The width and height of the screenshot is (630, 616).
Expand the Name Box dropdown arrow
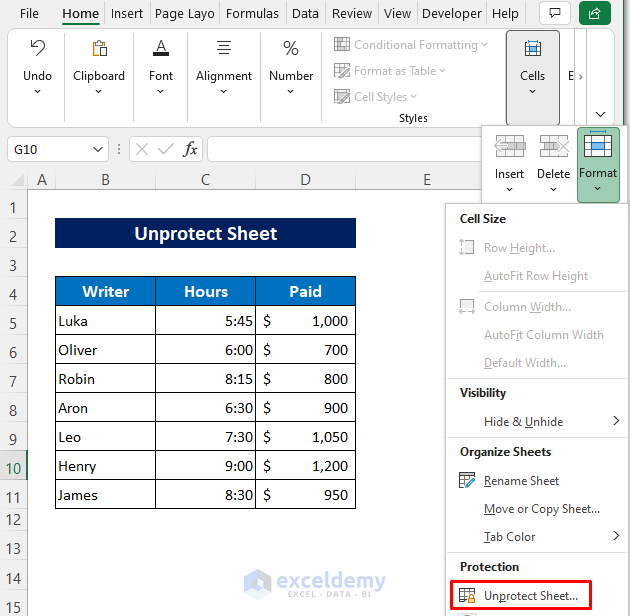98,149
